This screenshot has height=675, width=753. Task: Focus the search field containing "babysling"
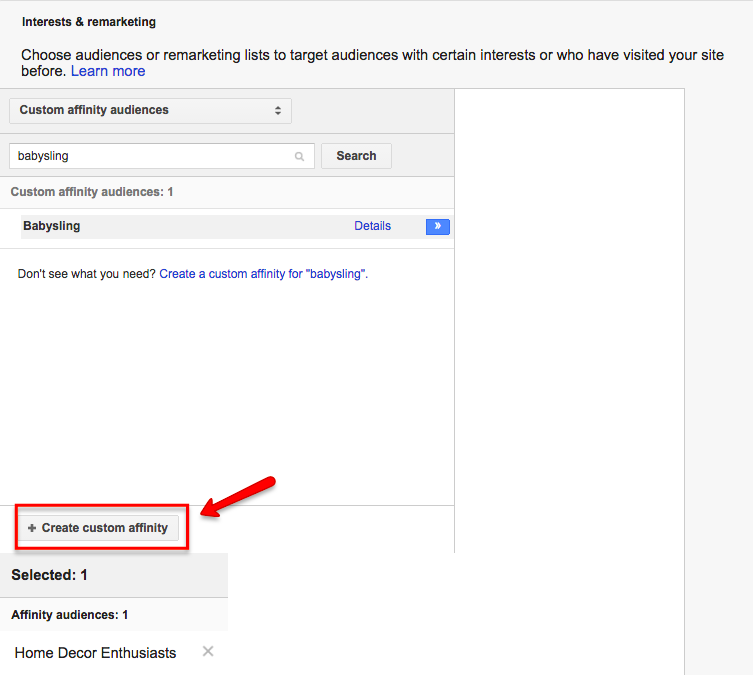tap(150, 156)
